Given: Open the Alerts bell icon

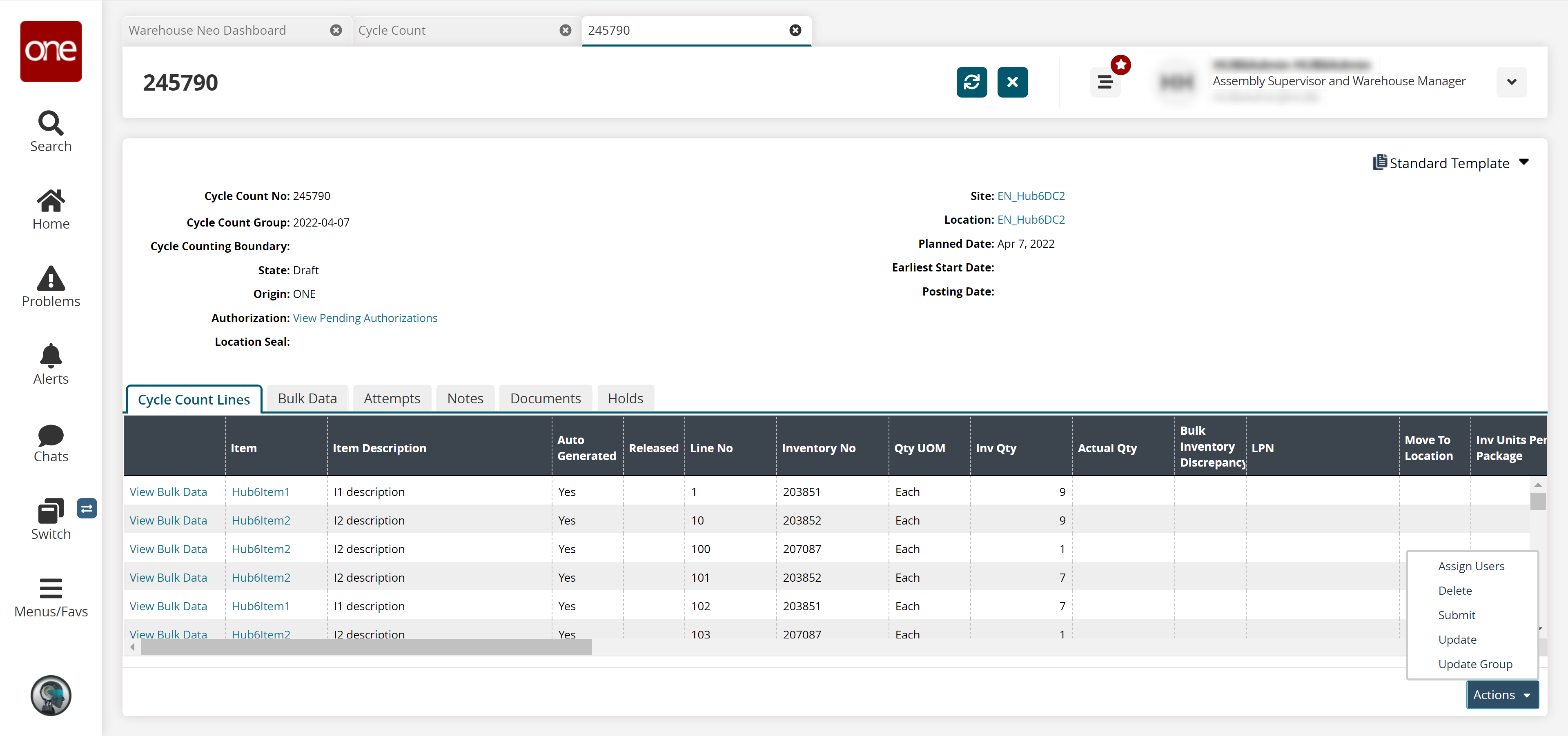Looking at the screenshot, I should pyautogui.click(x=51, y=356).
